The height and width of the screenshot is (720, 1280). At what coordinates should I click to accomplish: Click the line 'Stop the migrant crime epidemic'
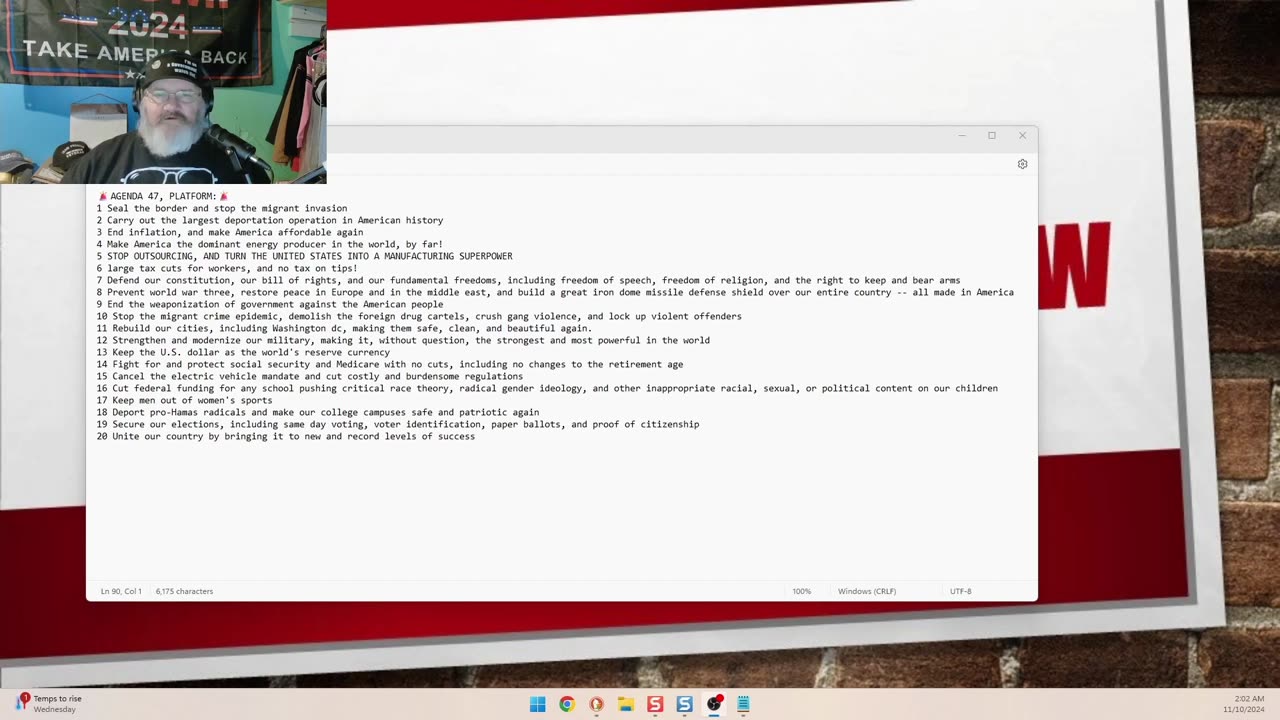point(419,316)
